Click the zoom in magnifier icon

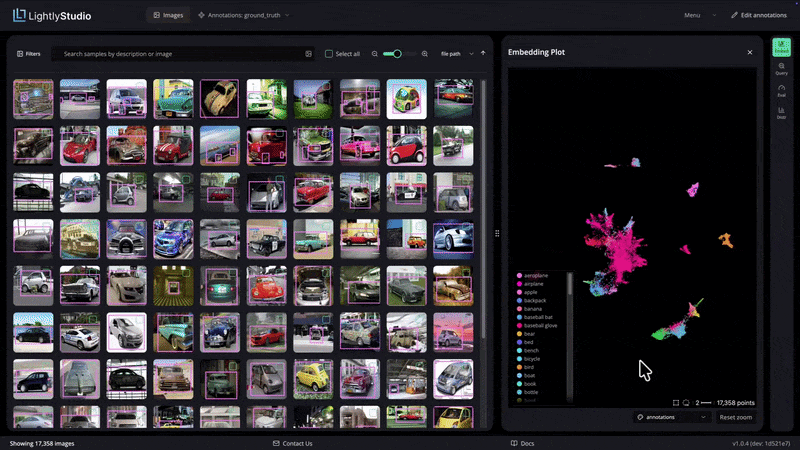click(424, 54)
